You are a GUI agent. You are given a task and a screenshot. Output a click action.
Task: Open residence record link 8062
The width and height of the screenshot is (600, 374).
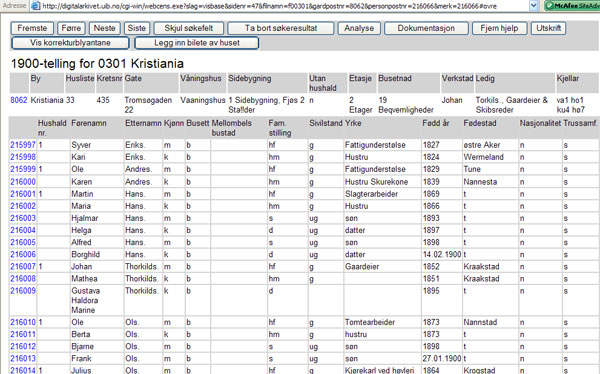19,100
